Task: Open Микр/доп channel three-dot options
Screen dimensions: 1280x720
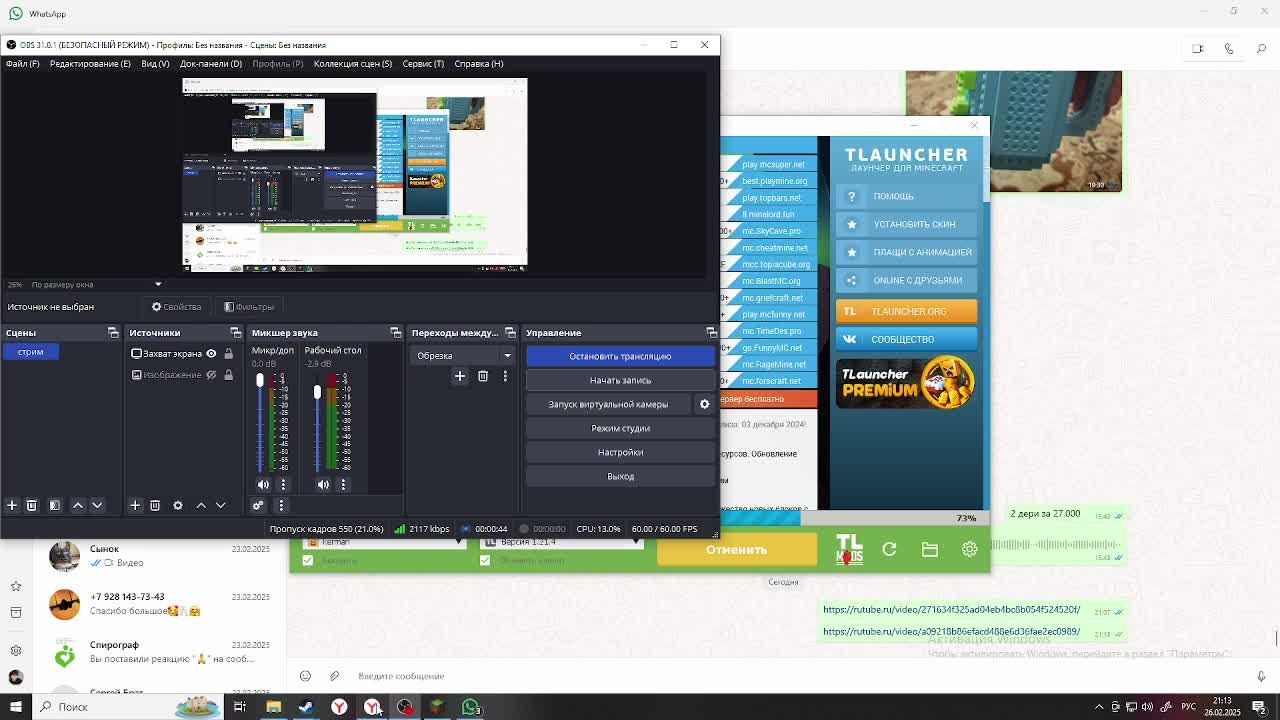Action: click(283, 485)
